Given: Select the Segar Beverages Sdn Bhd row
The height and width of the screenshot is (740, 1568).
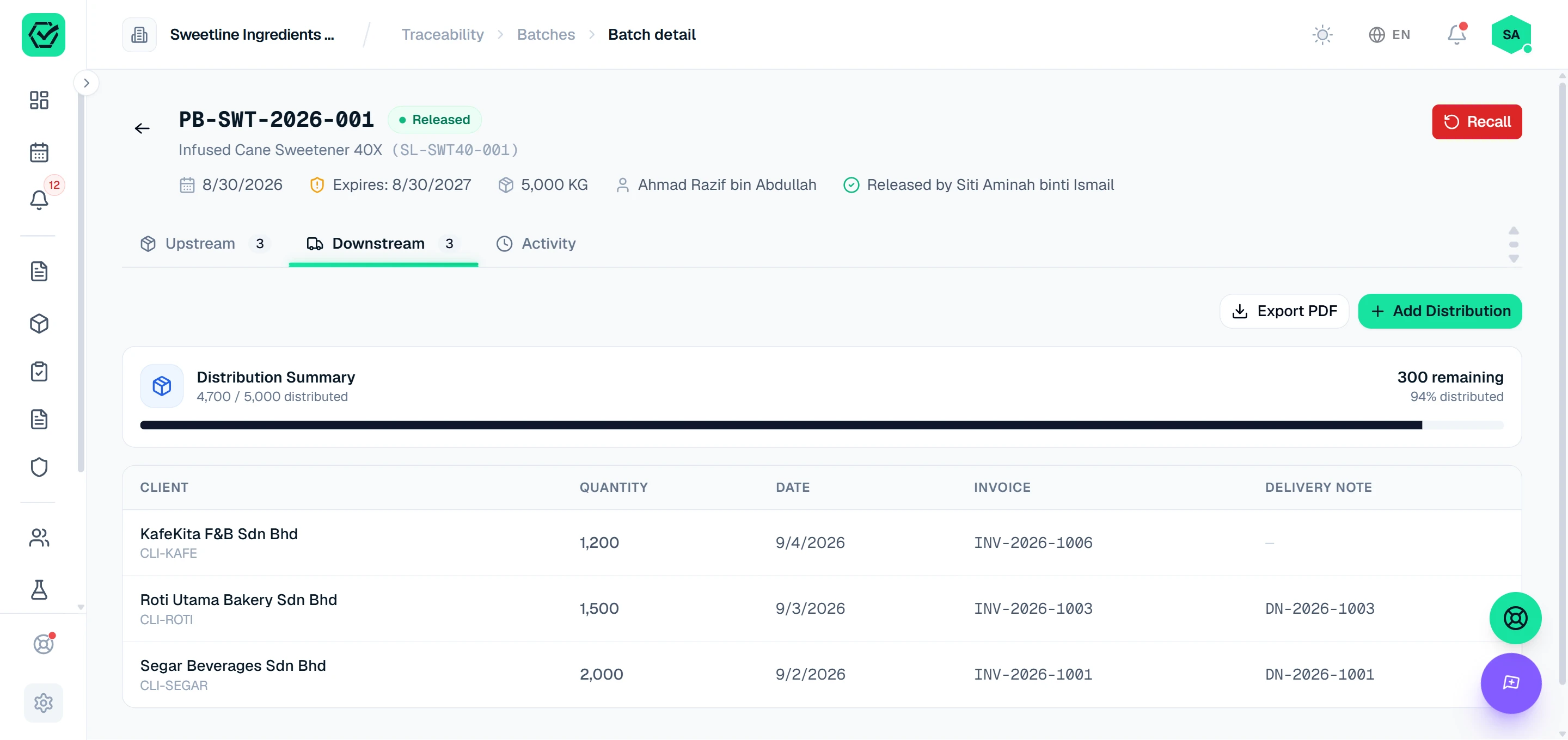Looking at the screenshot, I should [821, 674].
